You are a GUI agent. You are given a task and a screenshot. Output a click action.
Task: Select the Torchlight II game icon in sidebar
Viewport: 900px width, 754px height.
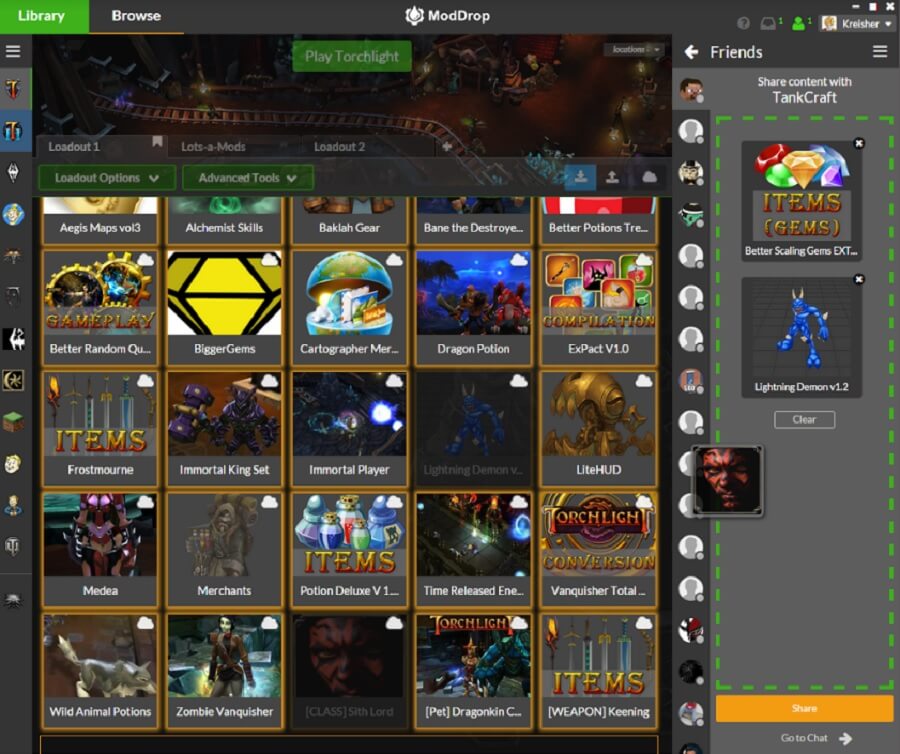(13, 131)
